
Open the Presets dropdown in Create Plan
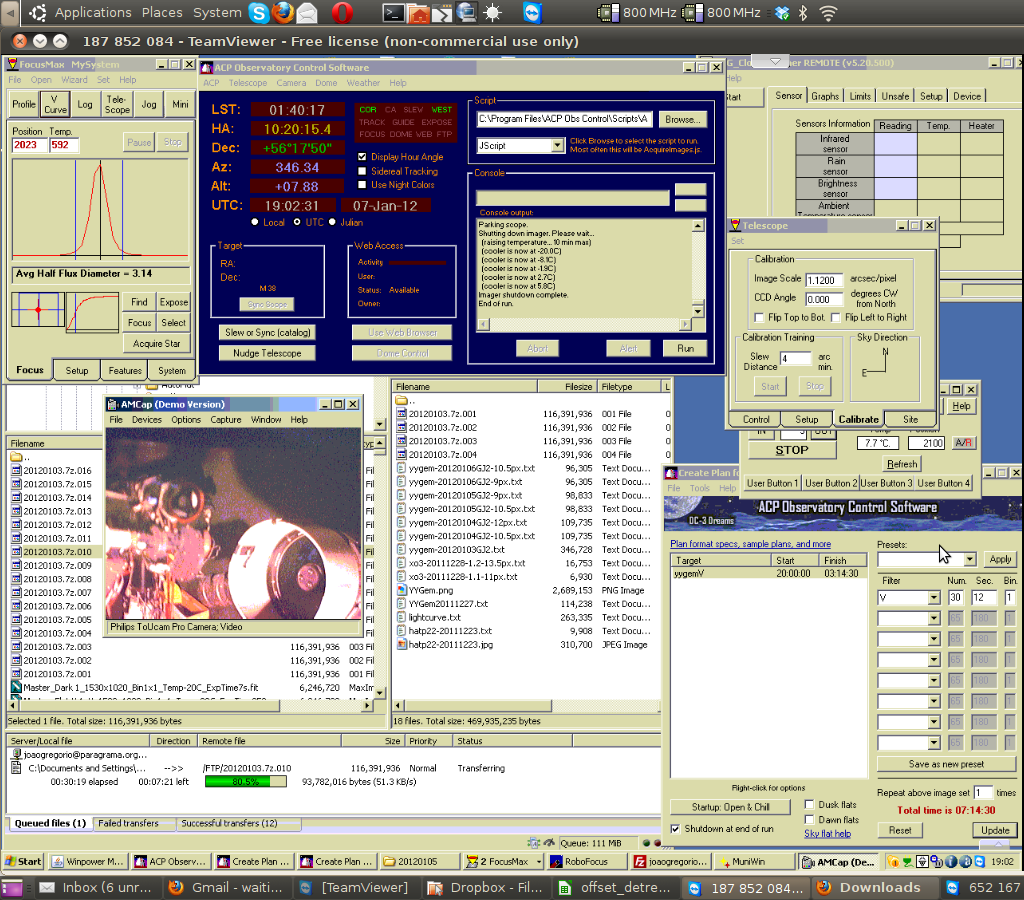click(x=970, y=559)
